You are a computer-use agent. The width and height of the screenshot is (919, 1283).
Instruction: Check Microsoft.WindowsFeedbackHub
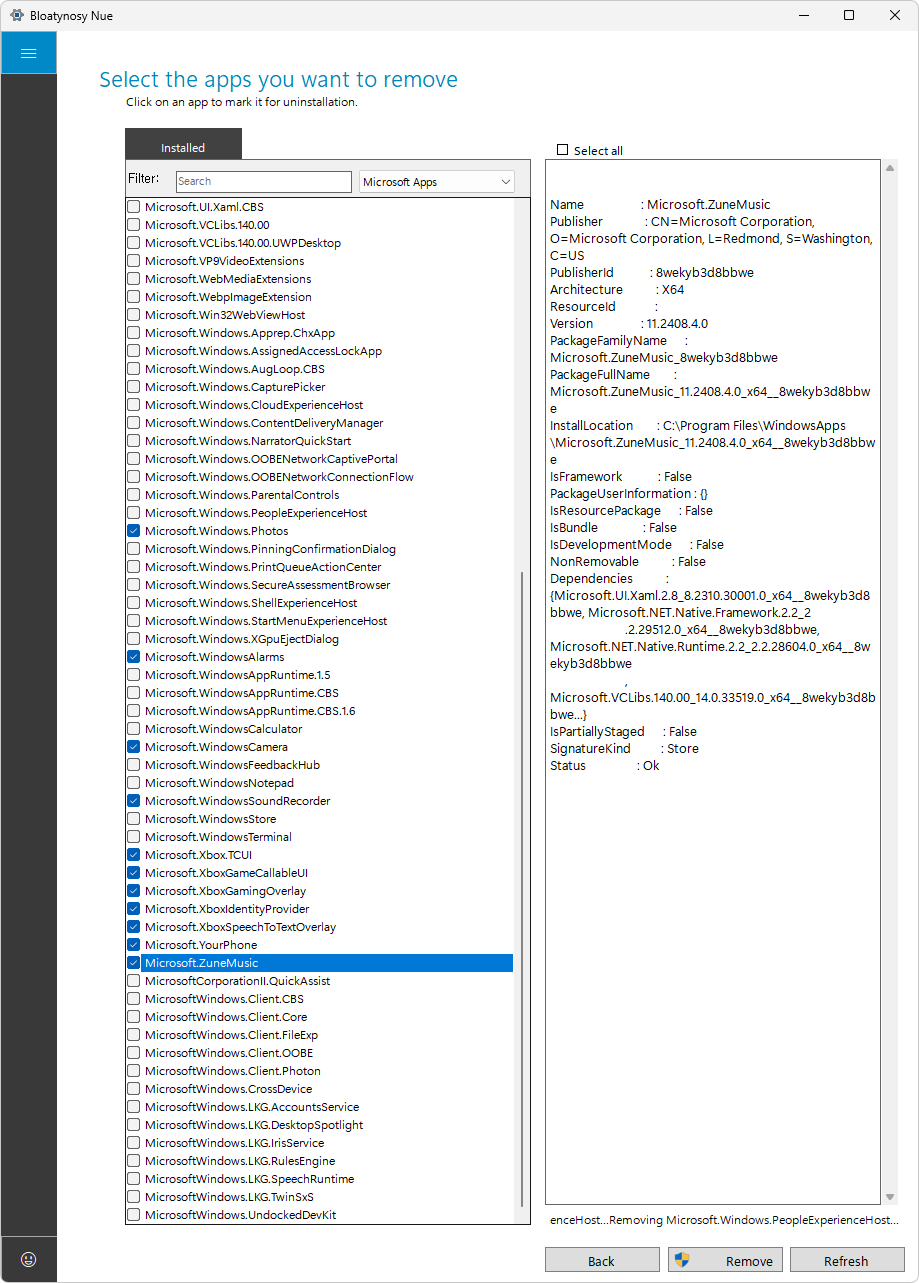tap(134, 765)
